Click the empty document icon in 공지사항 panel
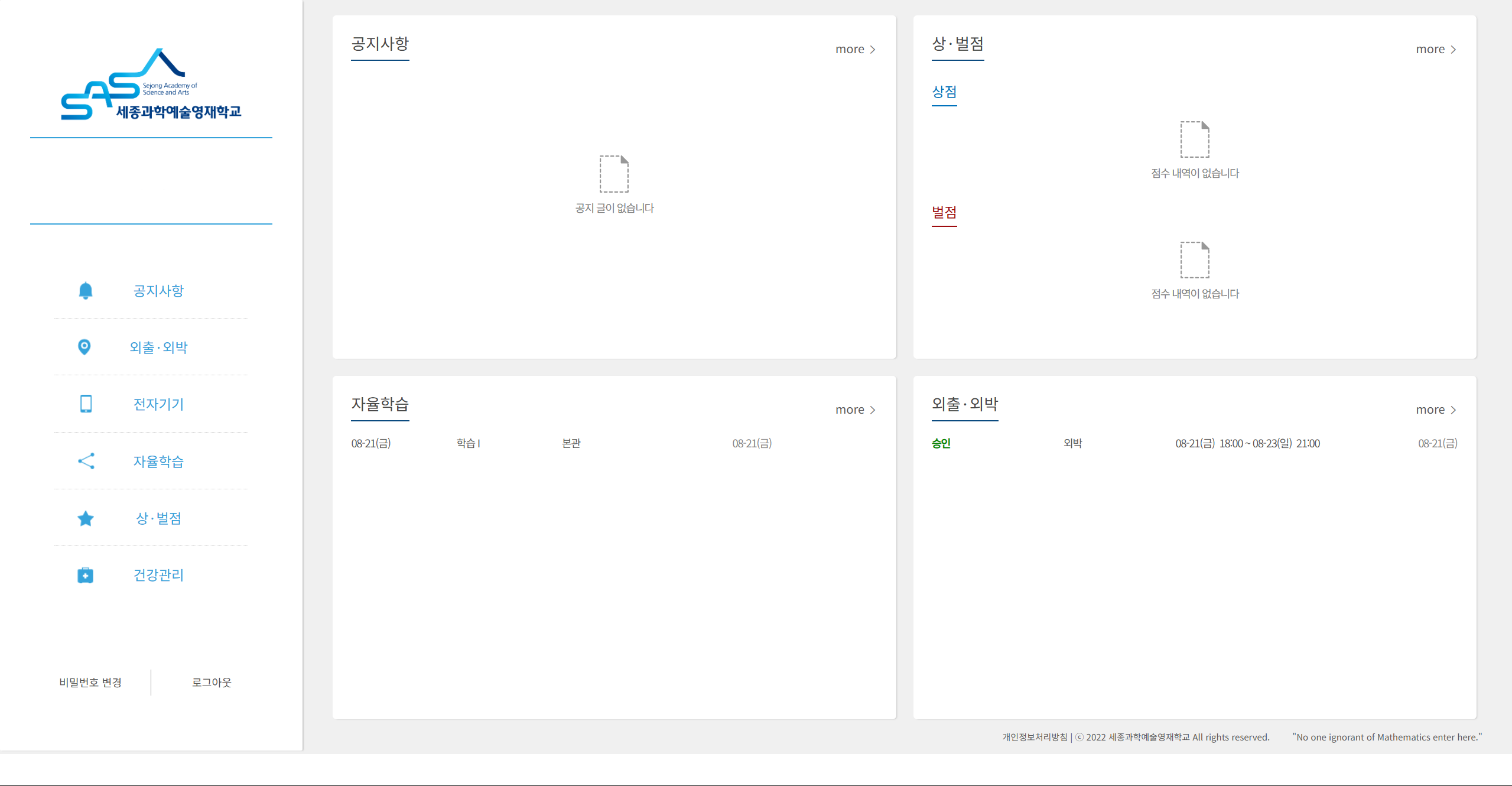The height and width of the screenshot is (786, 1512). click(x=614, y=174)
